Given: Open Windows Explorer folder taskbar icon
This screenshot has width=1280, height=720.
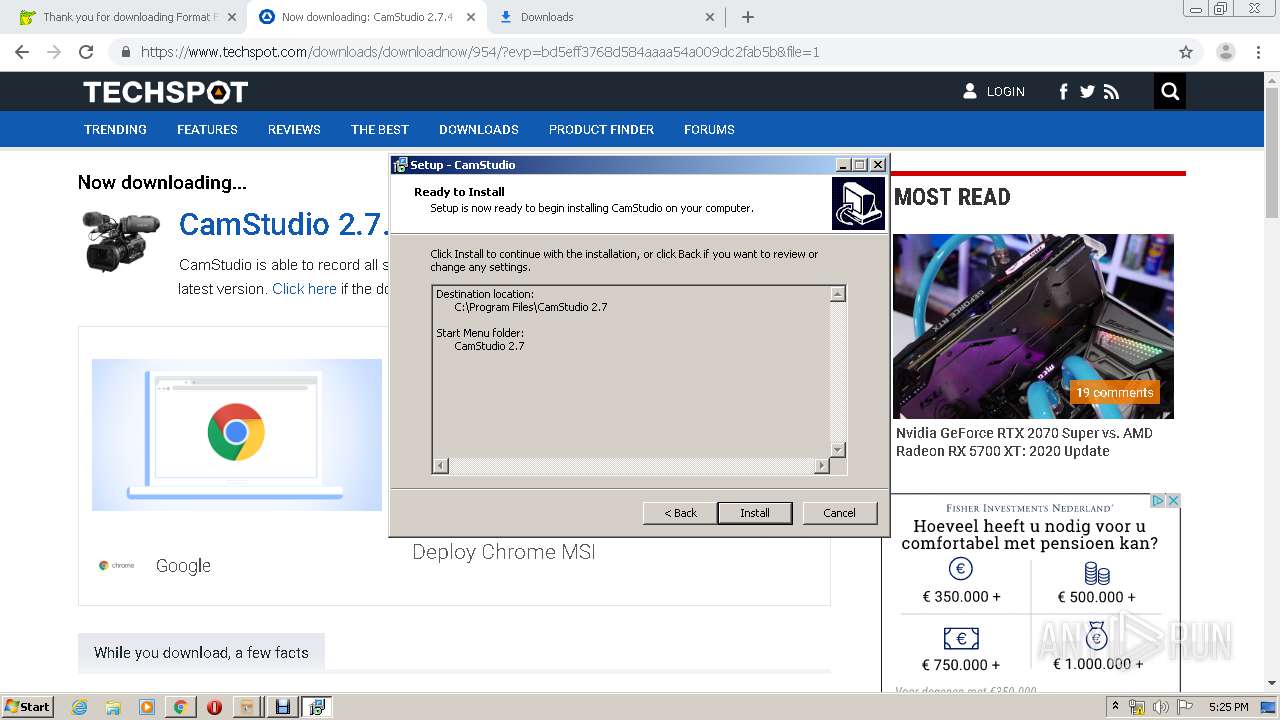Looking at the screenshot, I should [x=113, y=707].
